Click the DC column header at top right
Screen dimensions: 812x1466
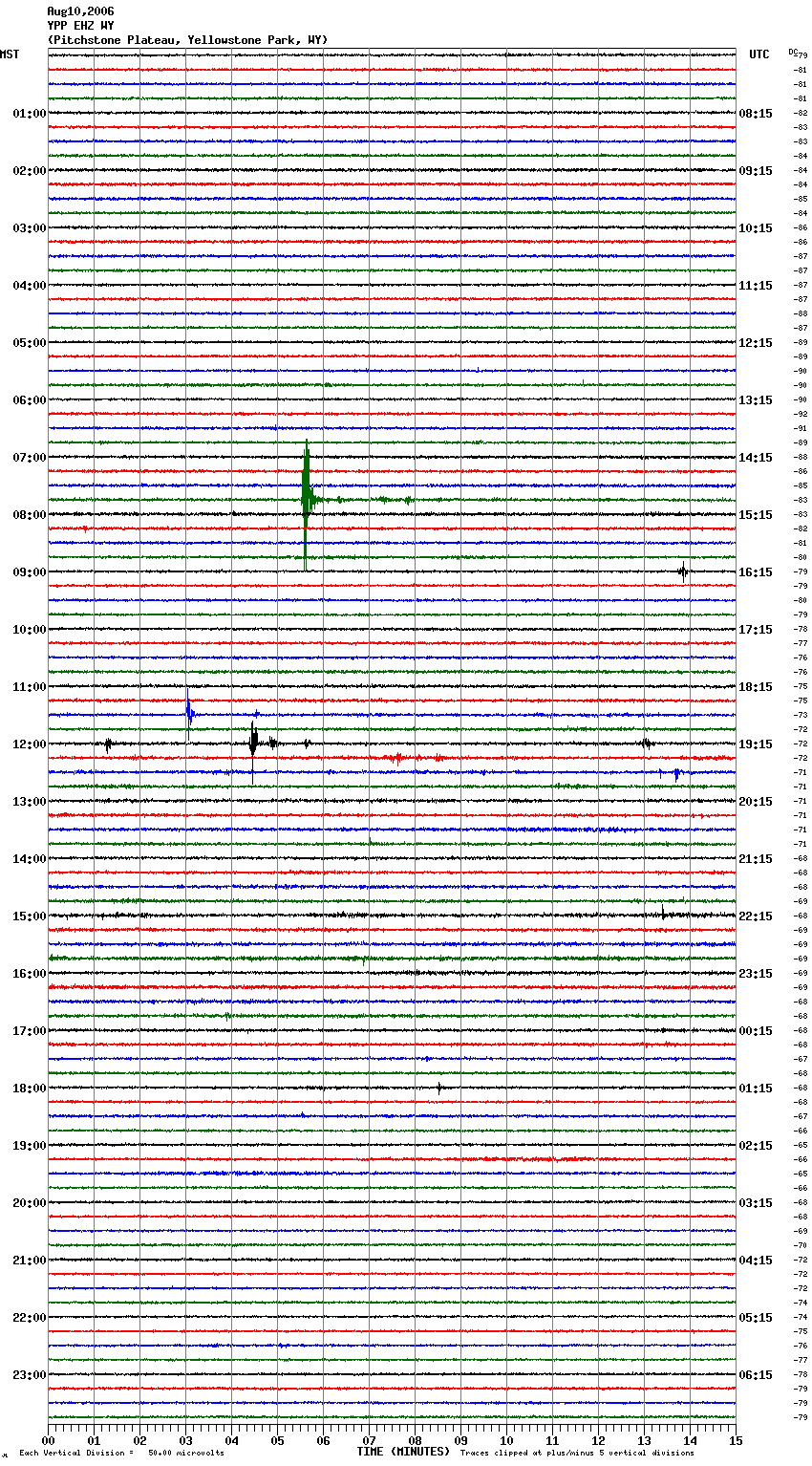[x=793, y=53]
